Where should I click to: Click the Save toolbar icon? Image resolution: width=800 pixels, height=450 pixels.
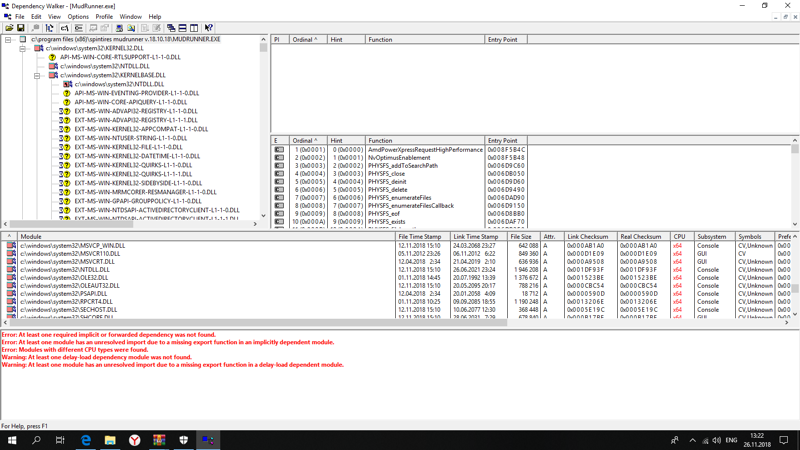(20, 28)
